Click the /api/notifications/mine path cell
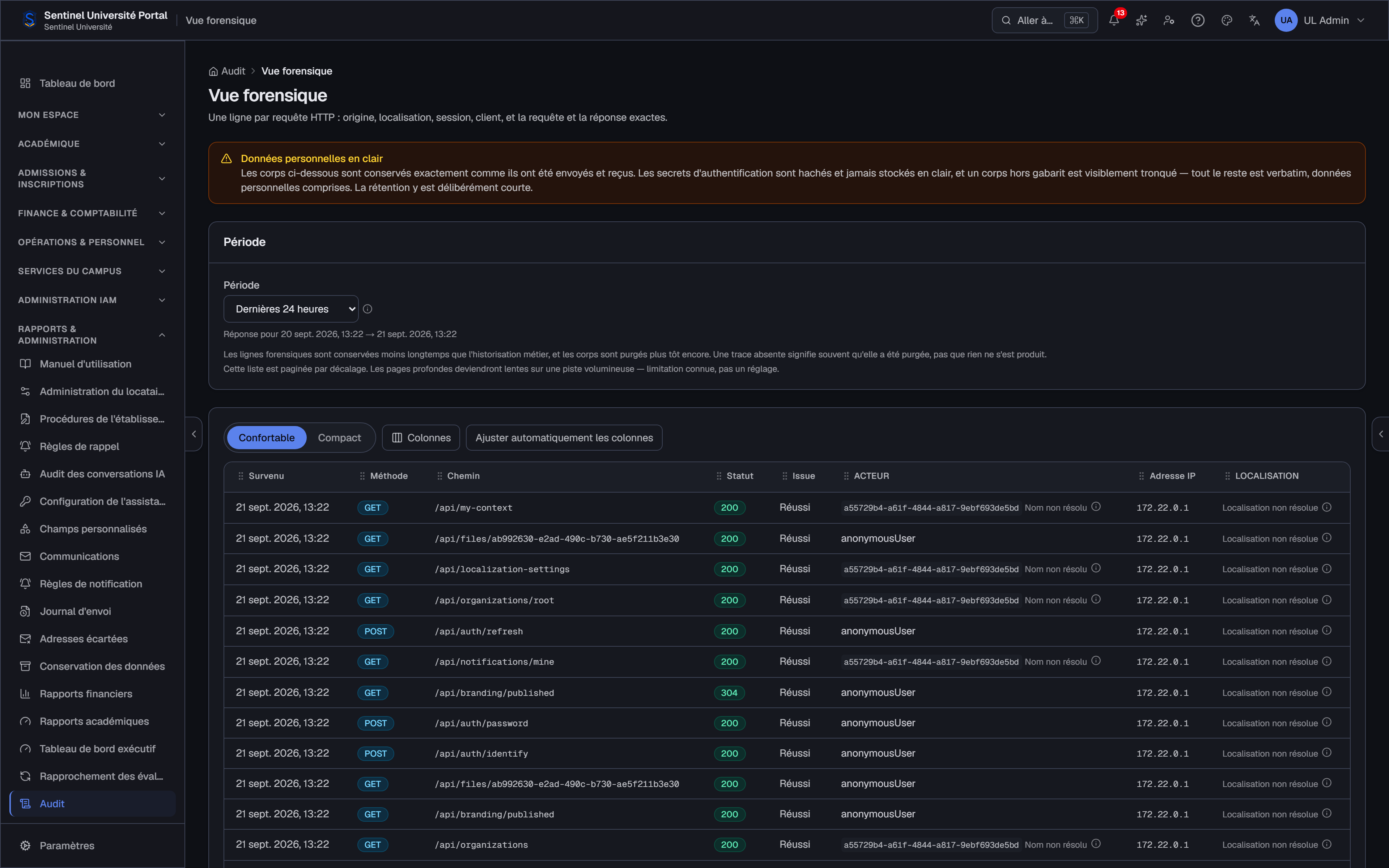The height and width of the screenshot is (868, 1389). (494, 661)
